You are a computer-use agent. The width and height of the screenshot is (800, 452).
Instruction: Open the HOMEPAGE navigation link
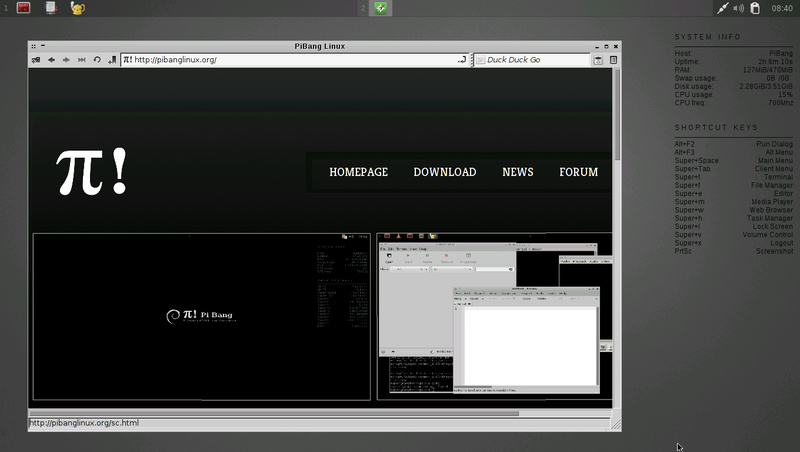pyautogui.click(x=359, y=172)
